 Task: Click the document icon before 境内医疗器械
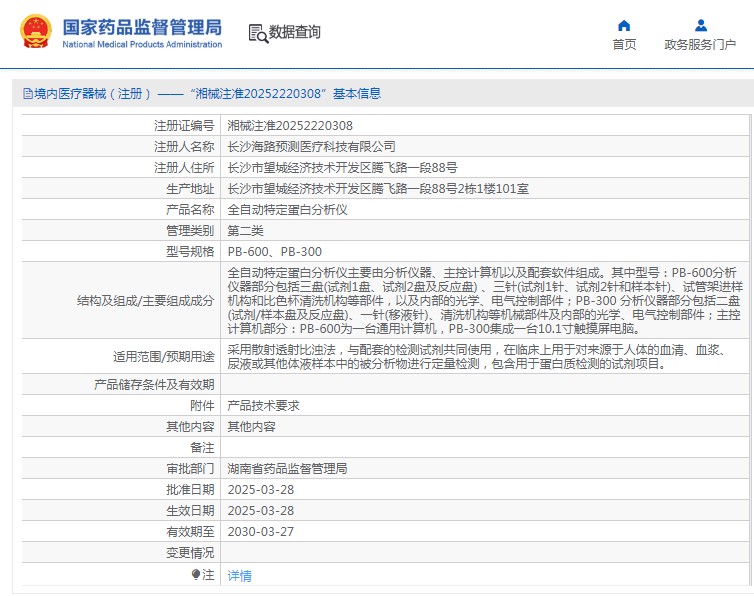(27, 93)
